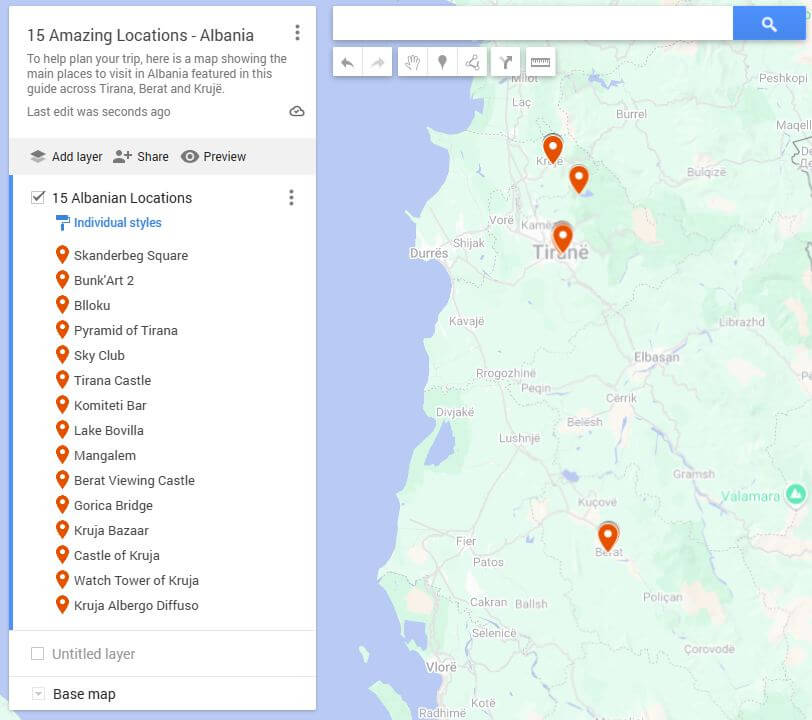Click the Vlorë label on map
This screenshot has height=720, width=812.
441,667
